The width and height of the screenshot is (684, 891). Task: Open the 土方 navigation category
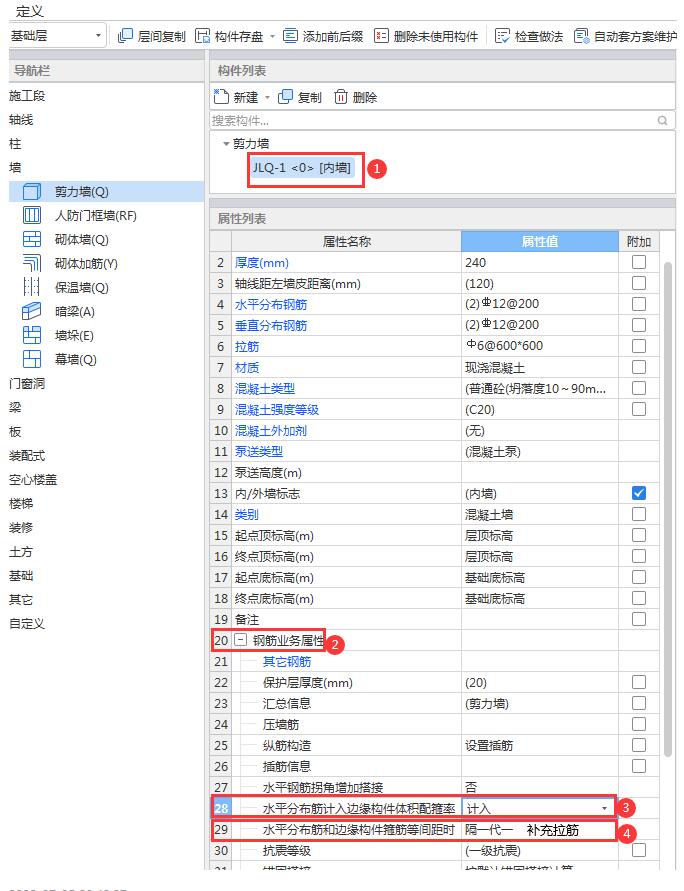pos(21,552)
